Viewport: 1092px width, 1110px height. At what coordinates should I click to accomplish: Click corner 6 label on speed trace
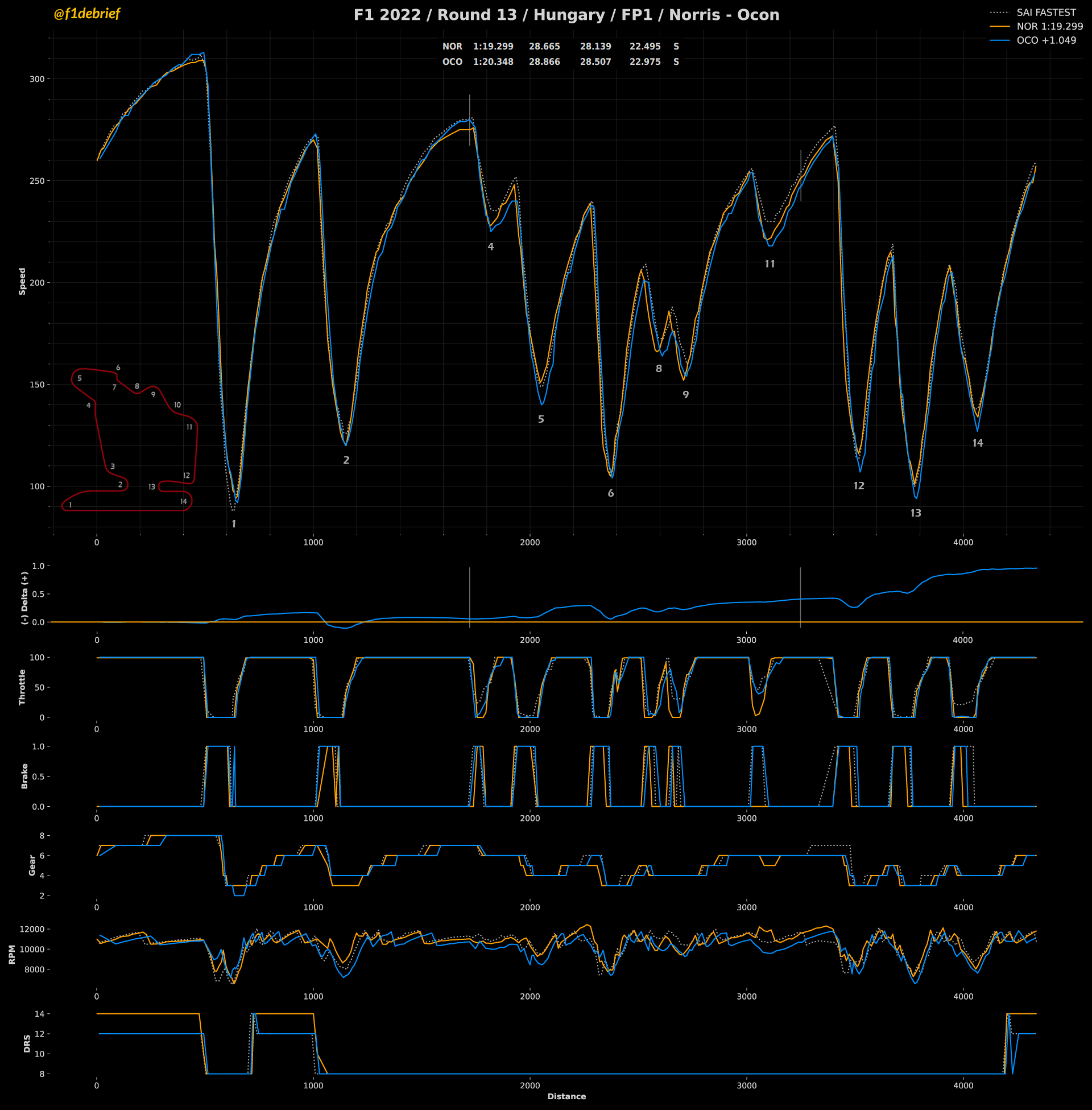coord(611,493)
